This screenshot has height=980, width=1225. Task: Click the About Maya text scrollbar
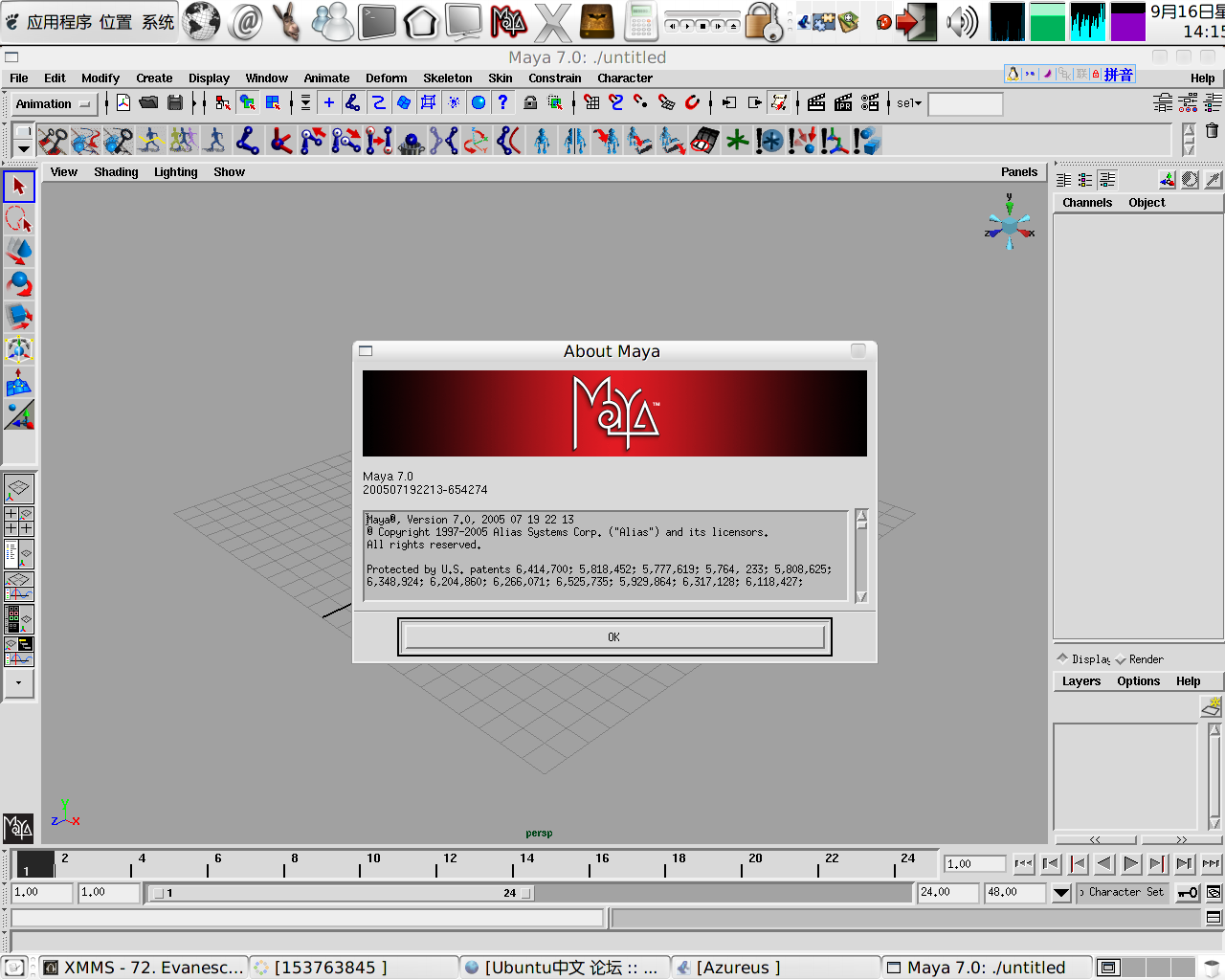[861, 556]
